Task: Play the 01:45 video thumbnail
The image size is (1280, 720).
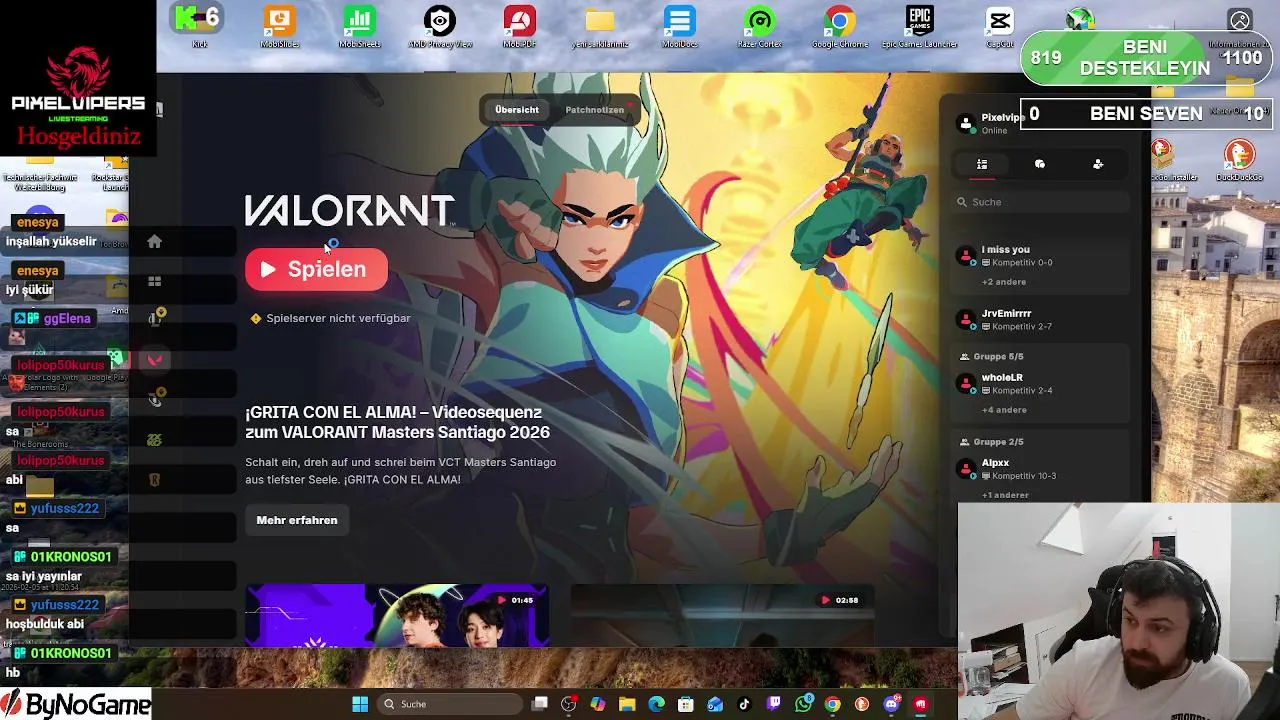Action: pos(397,615)
